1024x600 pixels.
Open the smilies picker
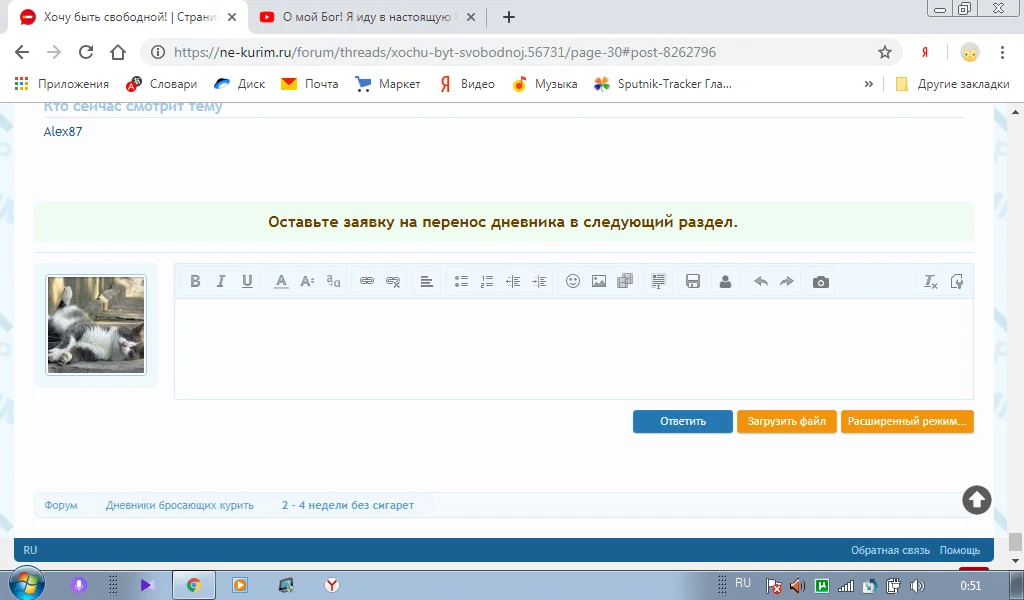tap(573, 282)
